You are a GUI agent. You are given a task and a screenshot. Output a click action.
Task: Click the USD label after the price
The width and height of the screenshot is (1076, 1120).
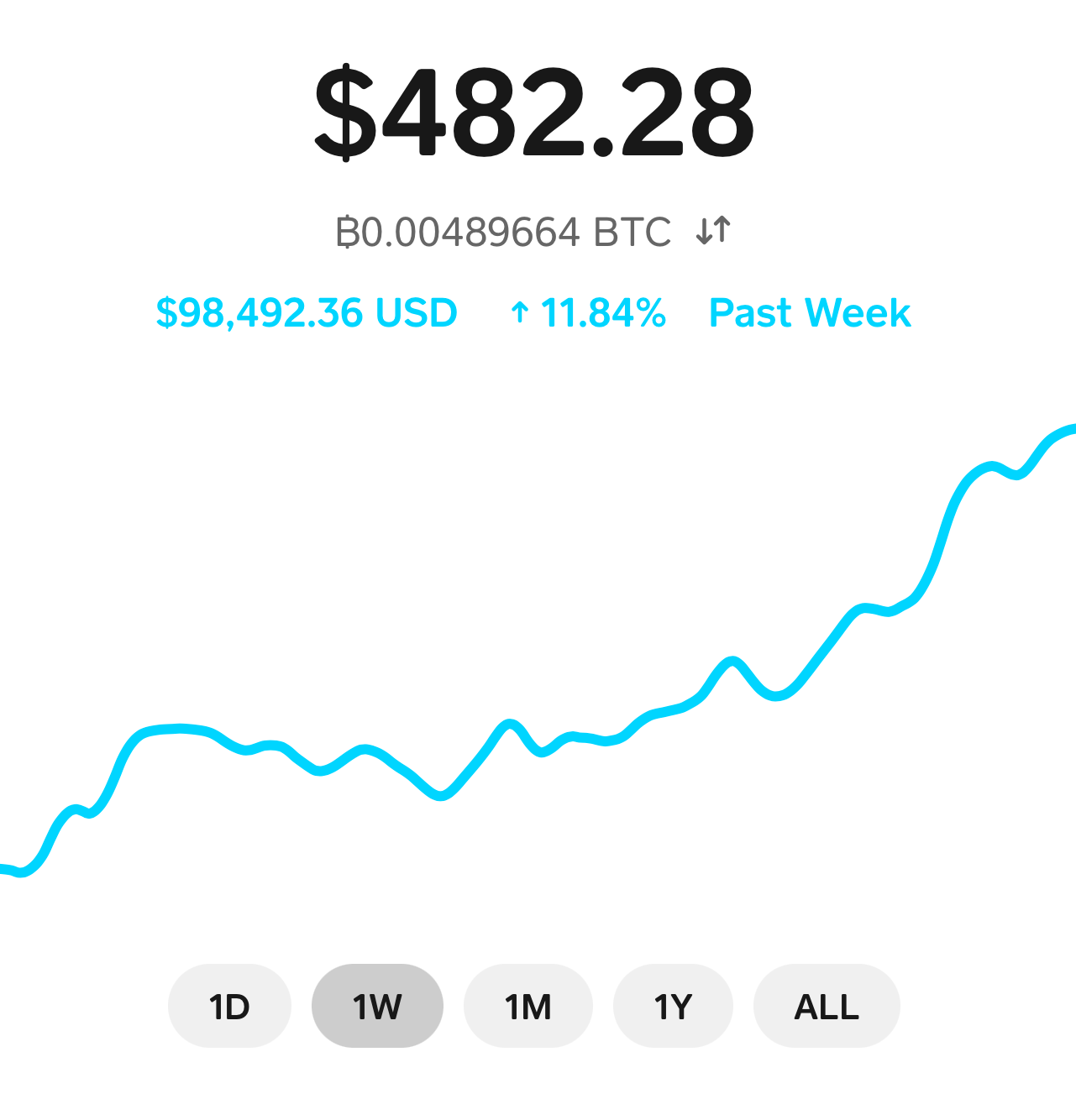click(x=416, y=313)
